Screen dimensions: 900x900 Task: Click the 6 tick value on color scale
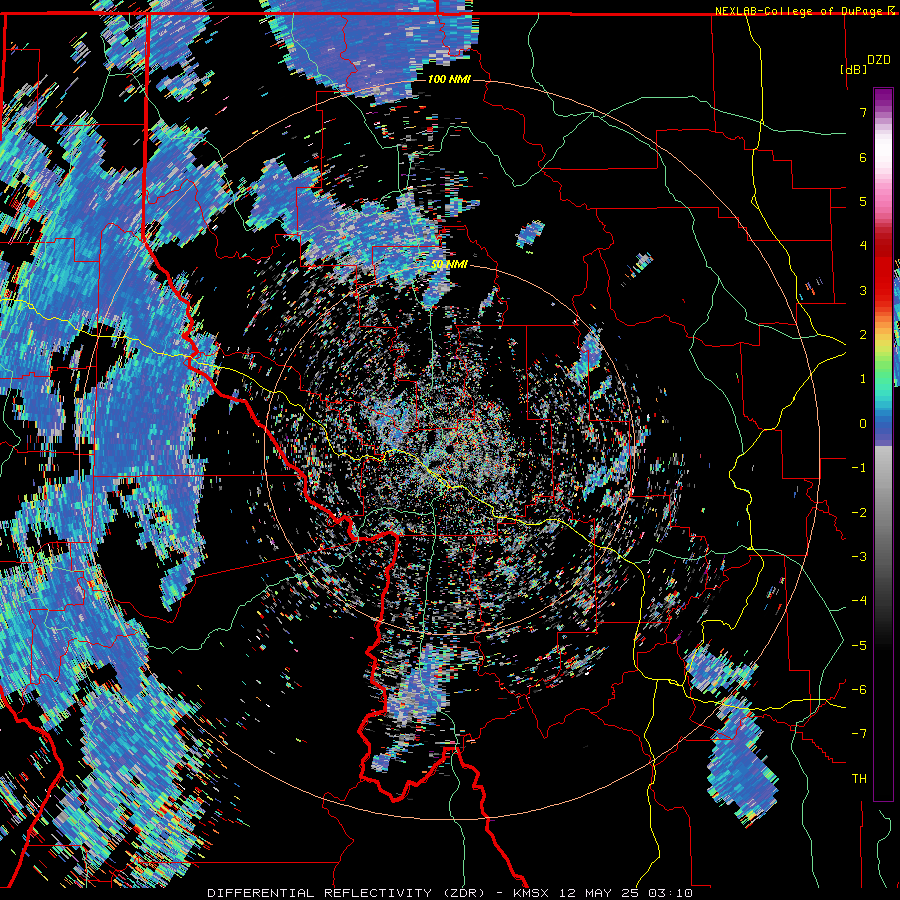click(x=863, y=157)
